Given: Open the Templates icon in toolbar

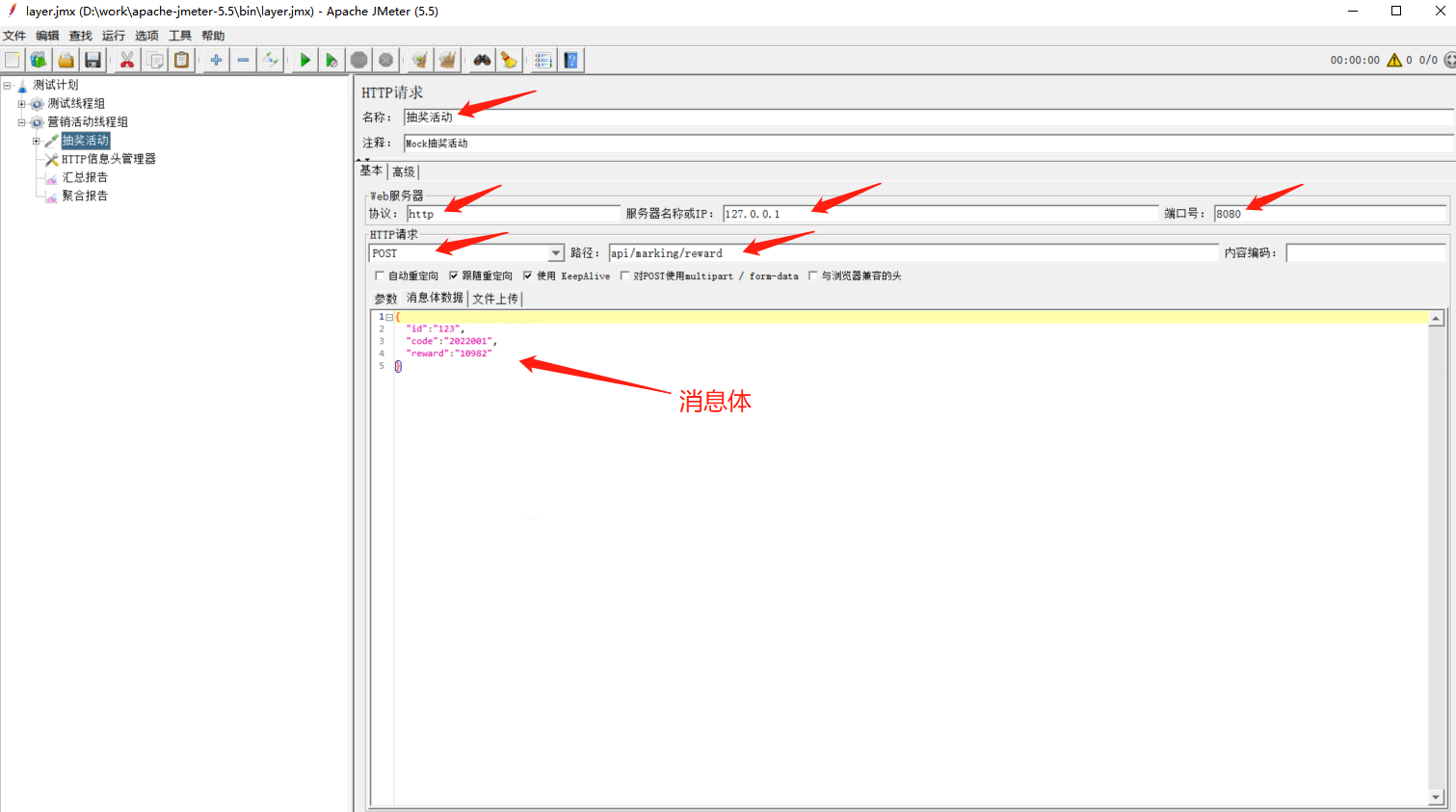Looking at the screenshot, I should coord(39,60).
